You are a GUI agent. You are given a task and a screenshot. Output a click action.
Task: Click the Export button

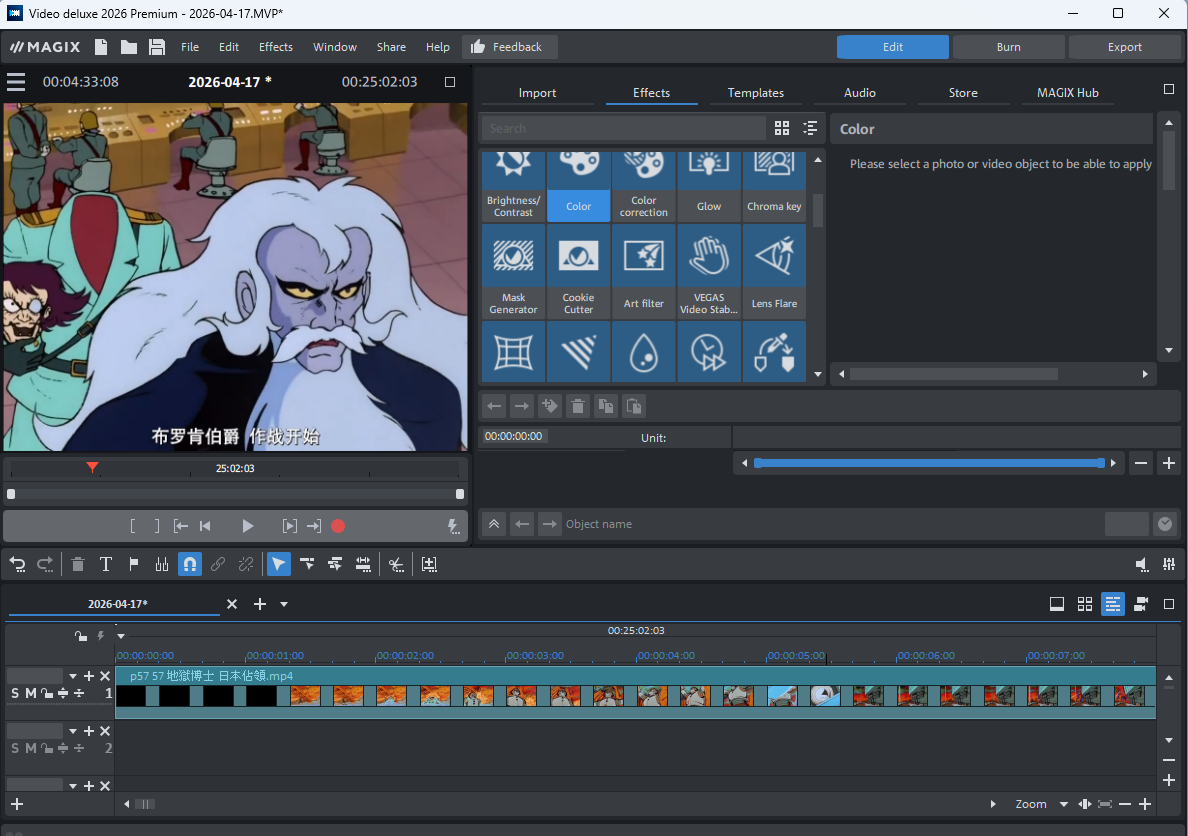[1124, 47]
